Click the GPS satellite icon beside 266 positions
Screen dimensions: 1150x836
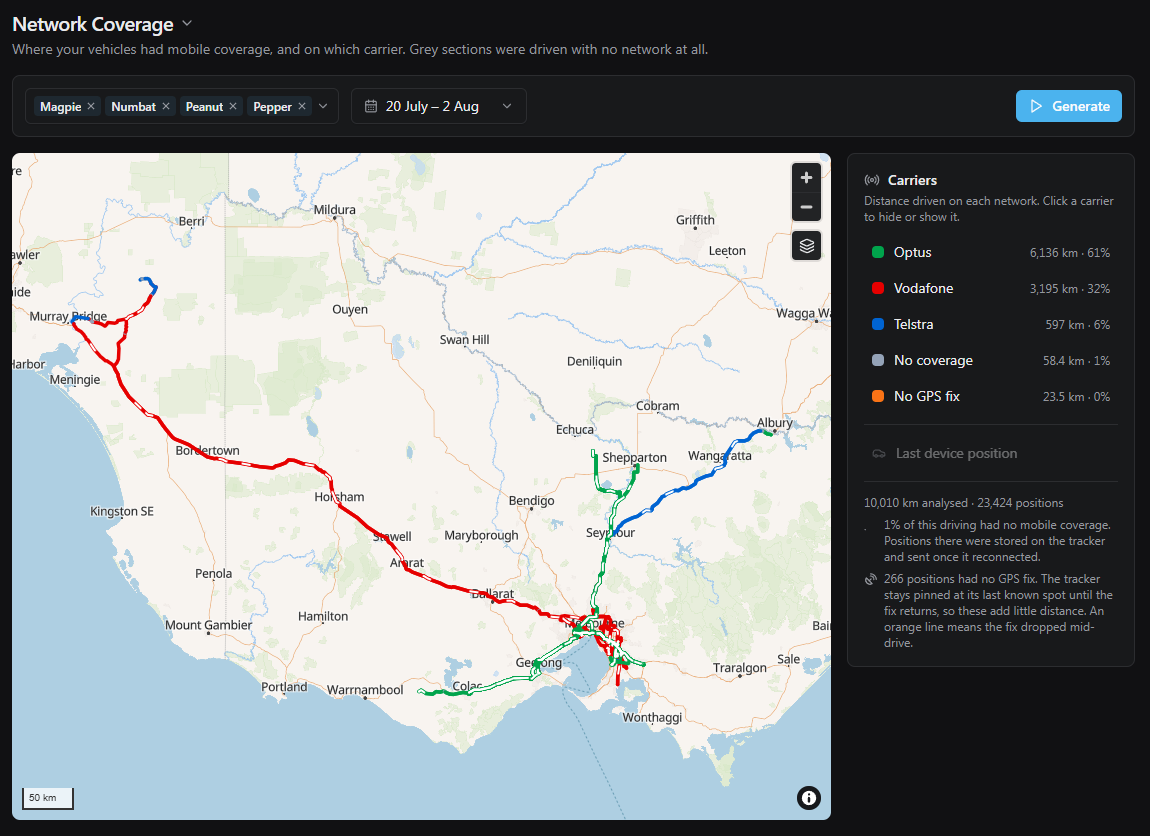tap(871, 579)
